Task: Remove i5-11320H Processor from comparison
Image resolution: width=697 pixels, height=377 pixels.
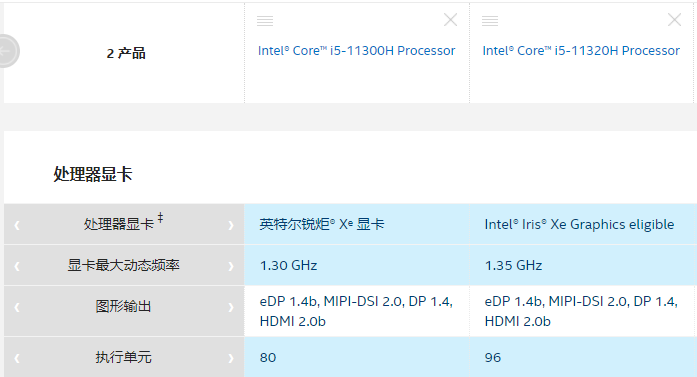Action: 674,20
